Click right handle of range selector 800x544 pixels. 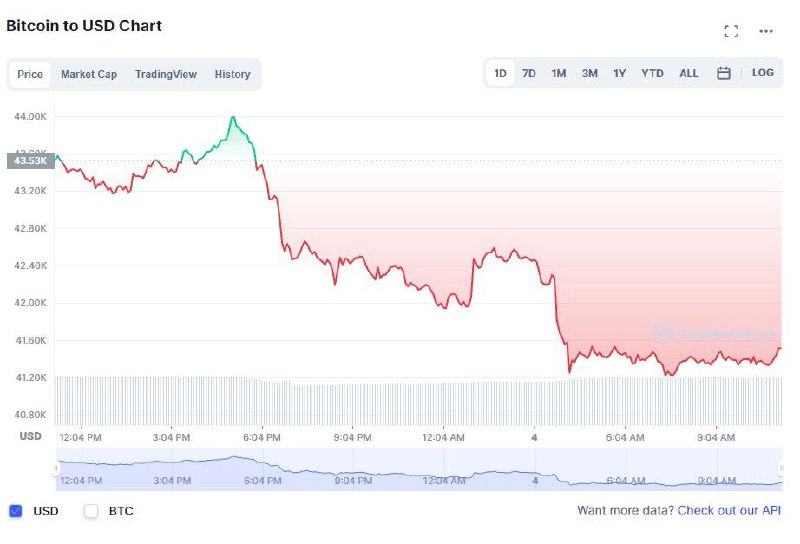pos(782,468)
